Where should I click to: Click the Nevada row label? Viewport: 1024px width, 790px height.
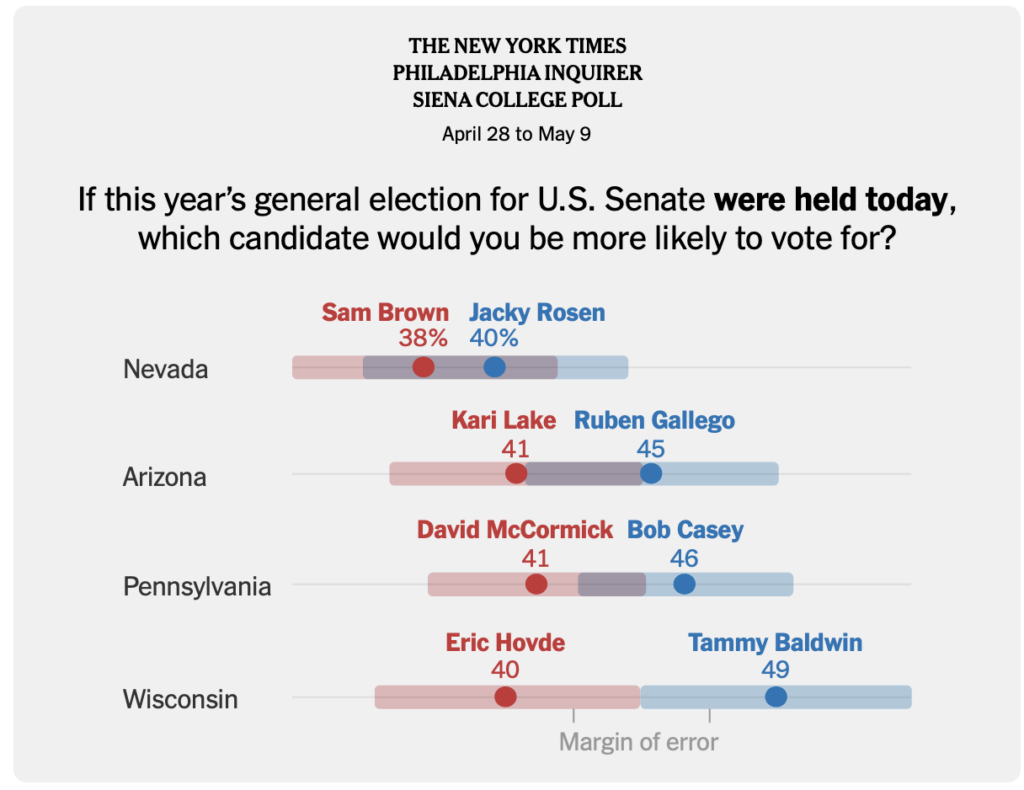[x=165, y=369]
